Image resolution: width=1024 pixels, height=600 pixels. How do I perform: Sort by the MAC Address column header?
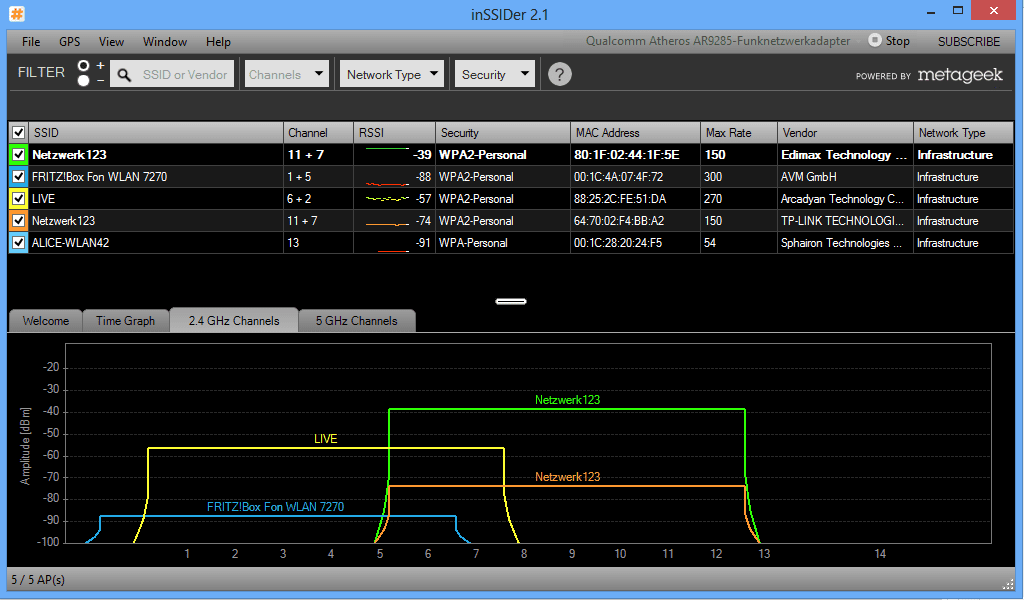[635, 133]
